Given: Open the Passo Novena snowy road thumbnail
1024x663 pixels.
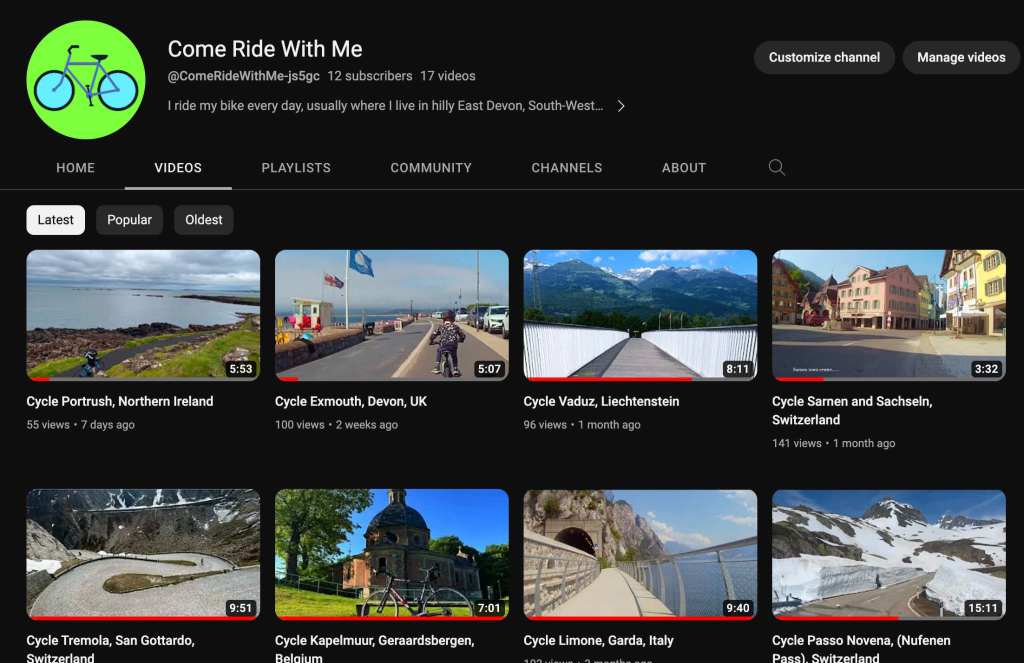Looking at the screenshot, I should [x=888, y=553].
